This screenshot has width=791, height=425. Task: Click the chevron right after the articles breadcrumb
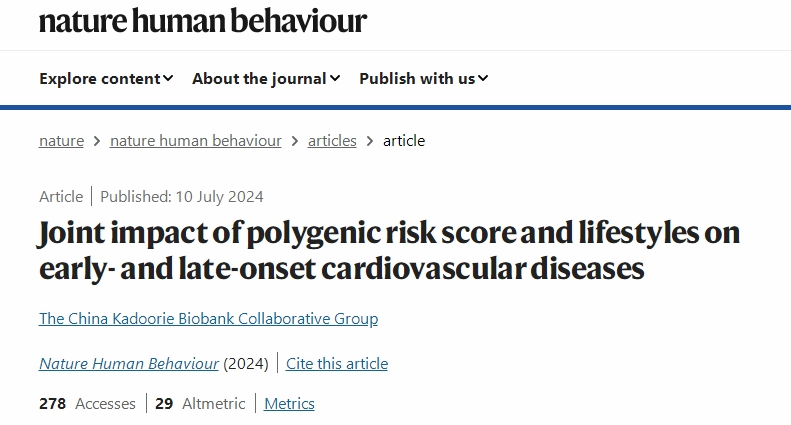370,141
